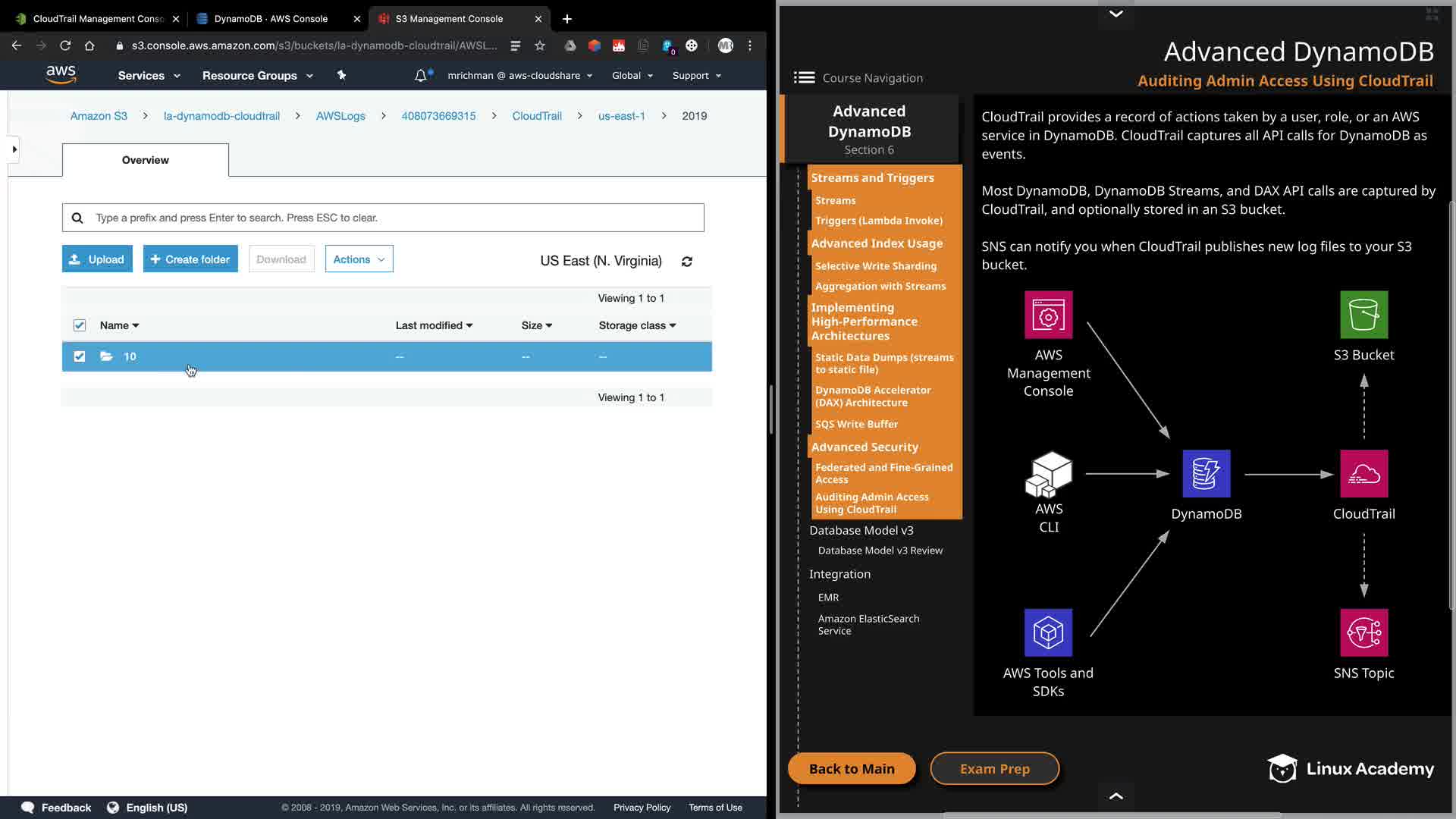
Task: Open Course Navigation hamburger icon
Action: [804, 77]
